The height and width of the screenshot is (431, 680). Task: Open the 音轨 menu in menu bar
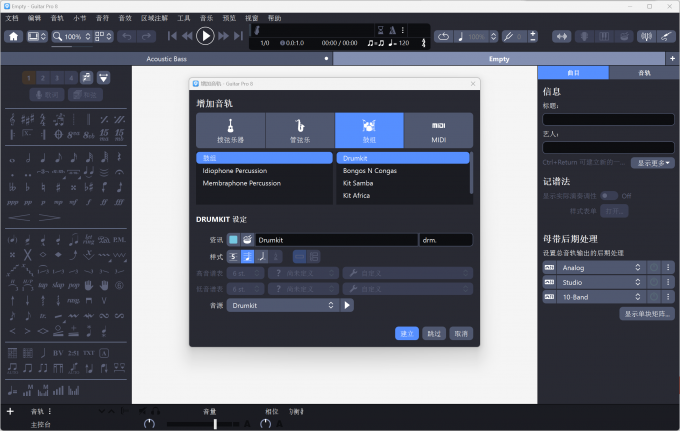(x=57, y=18)
